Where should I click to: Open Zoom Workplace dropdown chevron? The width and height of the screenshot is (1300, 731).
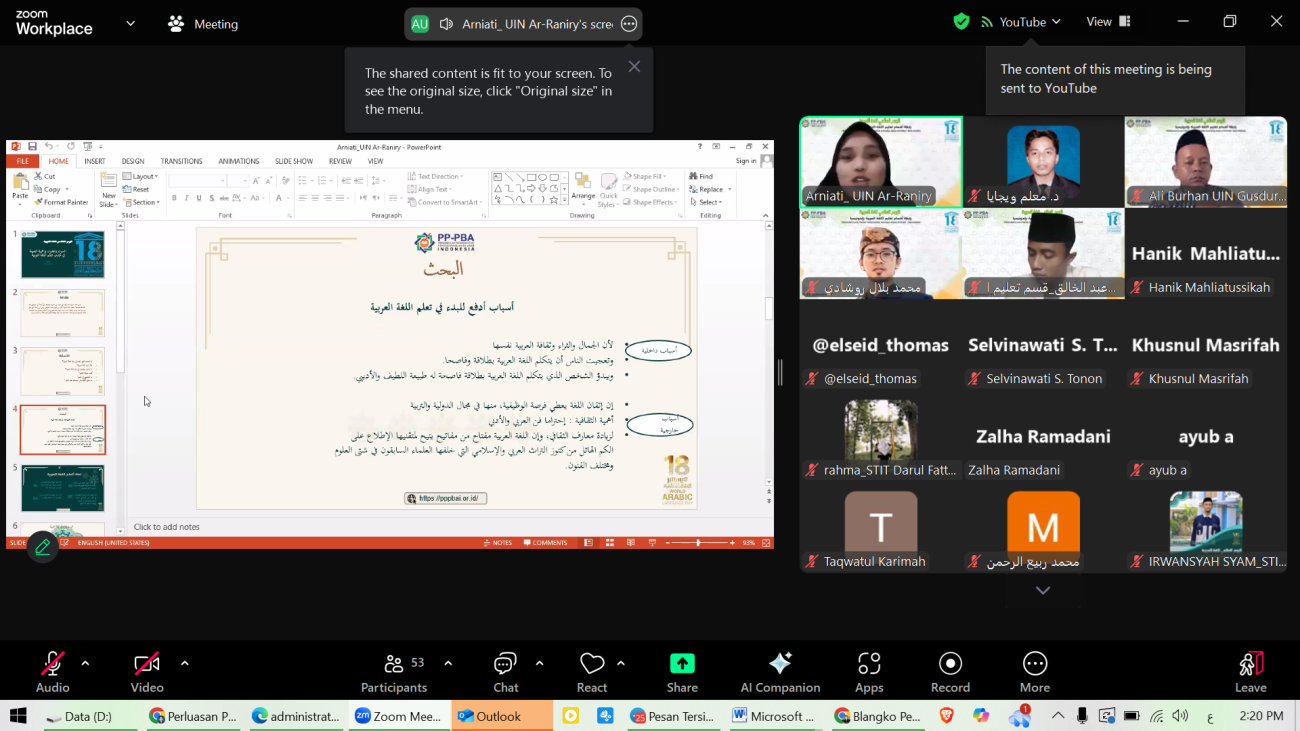pos(130,23)
